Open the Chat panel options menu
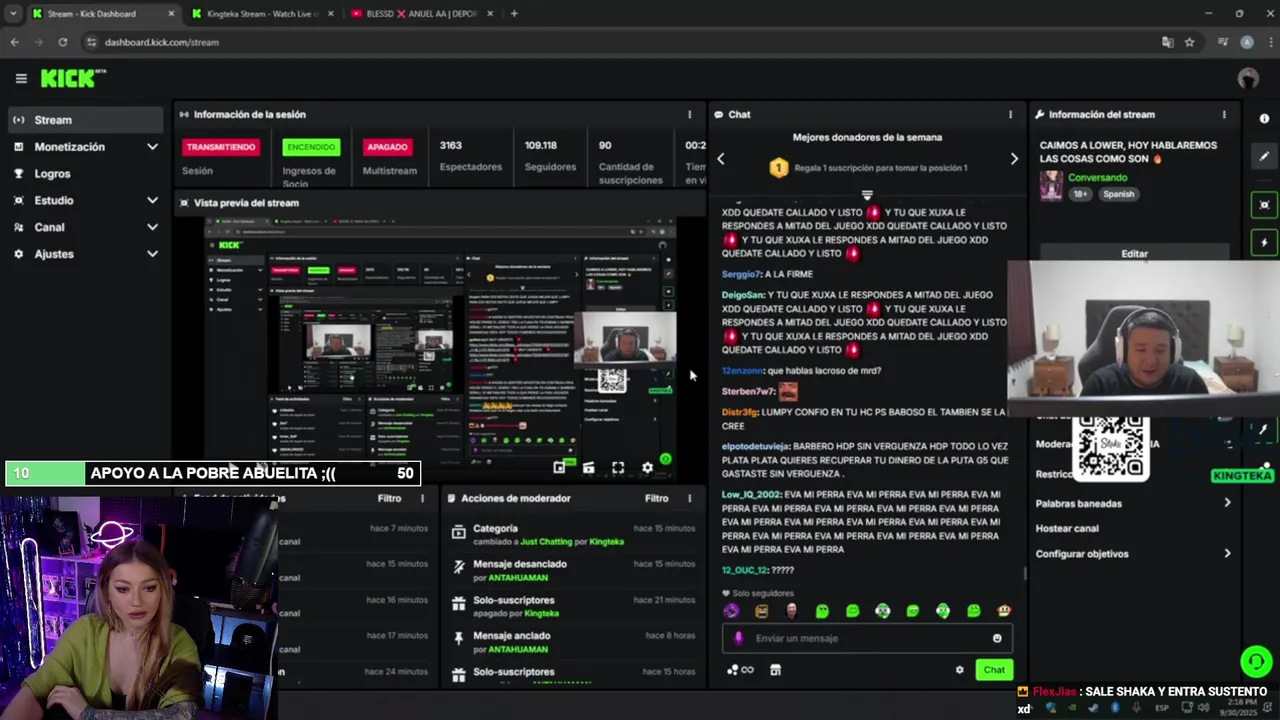 pyautogui.click(x=1010, y=115)
